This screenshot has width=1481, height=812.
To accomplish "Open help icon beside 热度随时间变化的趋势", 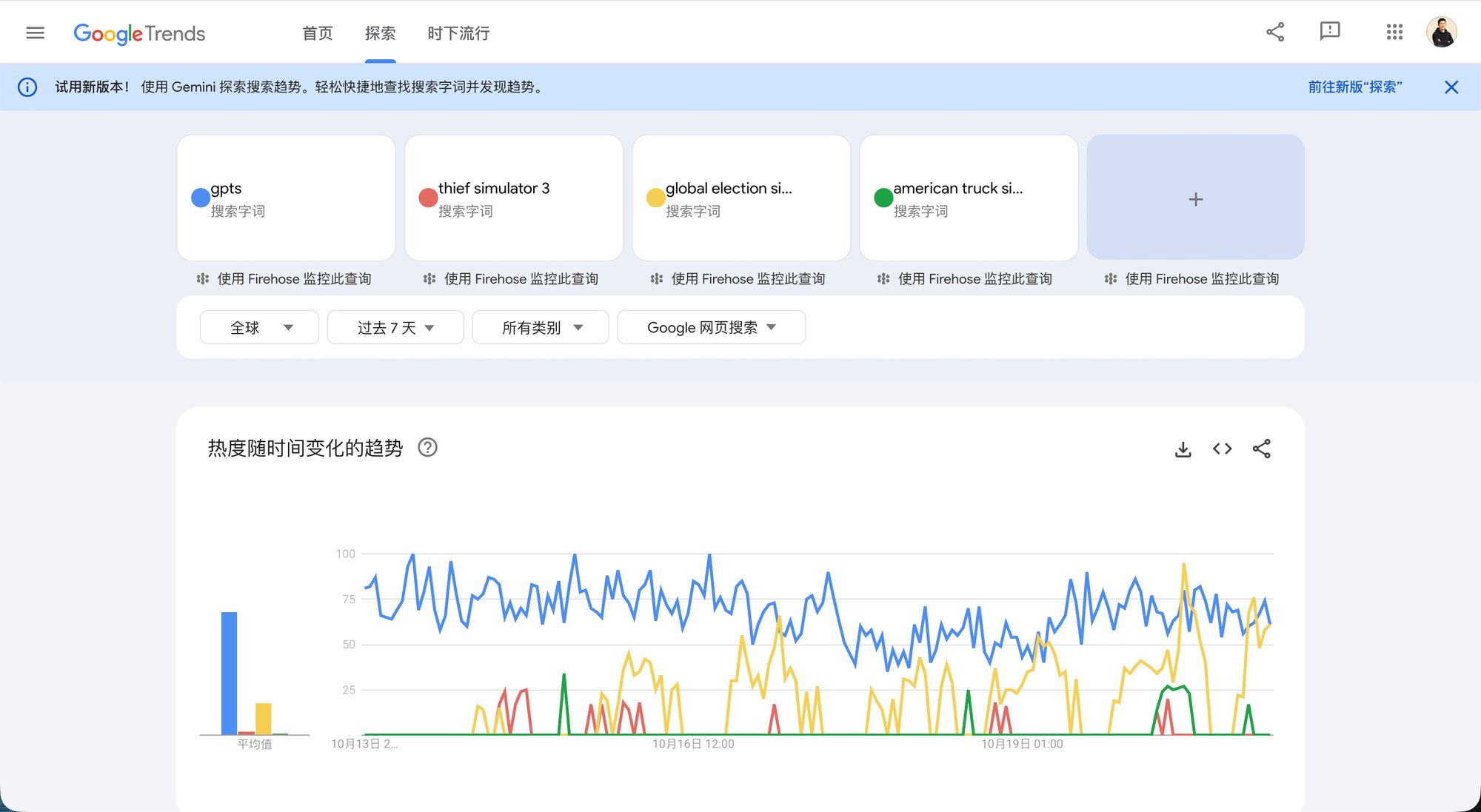I will point(428,448).
